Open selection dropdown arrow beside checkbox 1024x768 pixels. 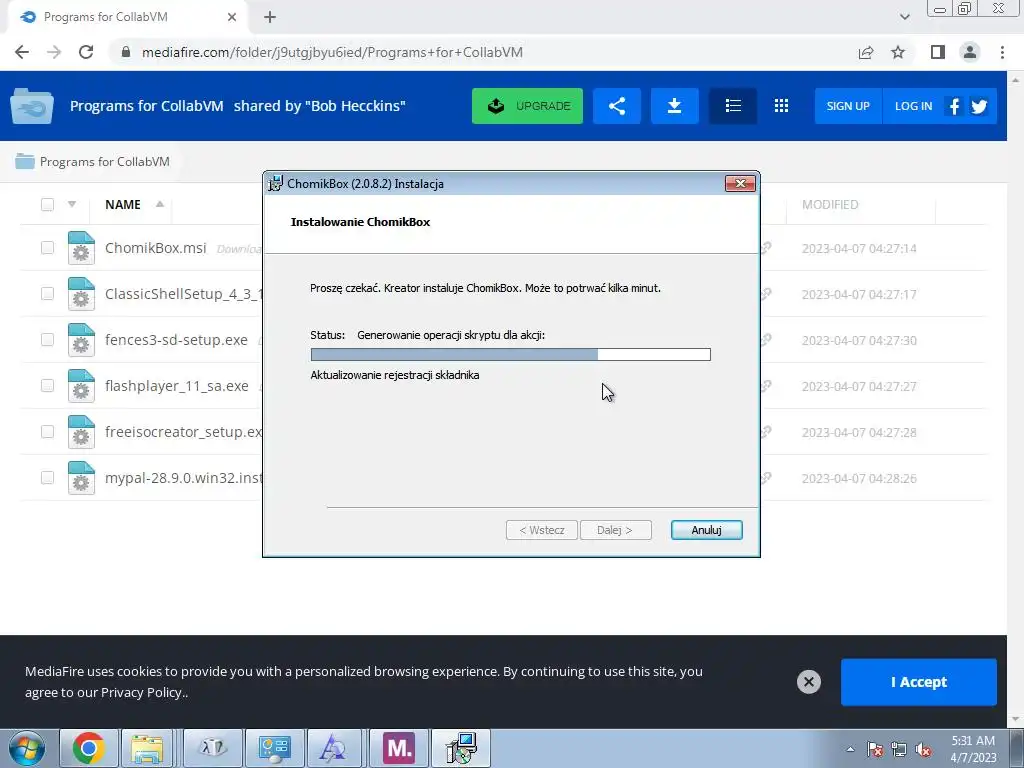72,204
